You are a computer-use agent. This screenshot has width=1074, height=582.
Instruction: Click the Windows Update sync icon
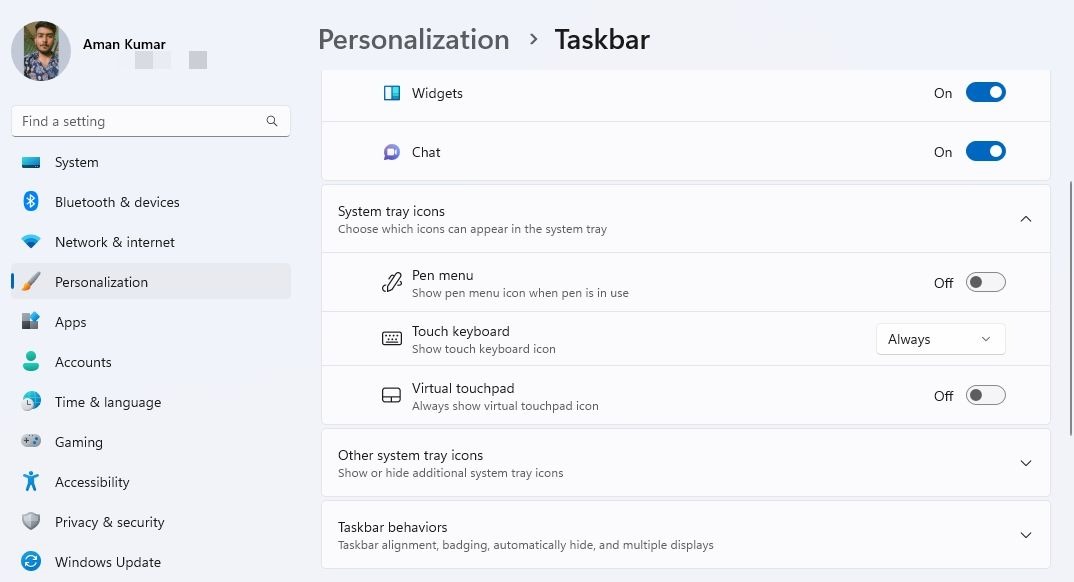point(31,561)
